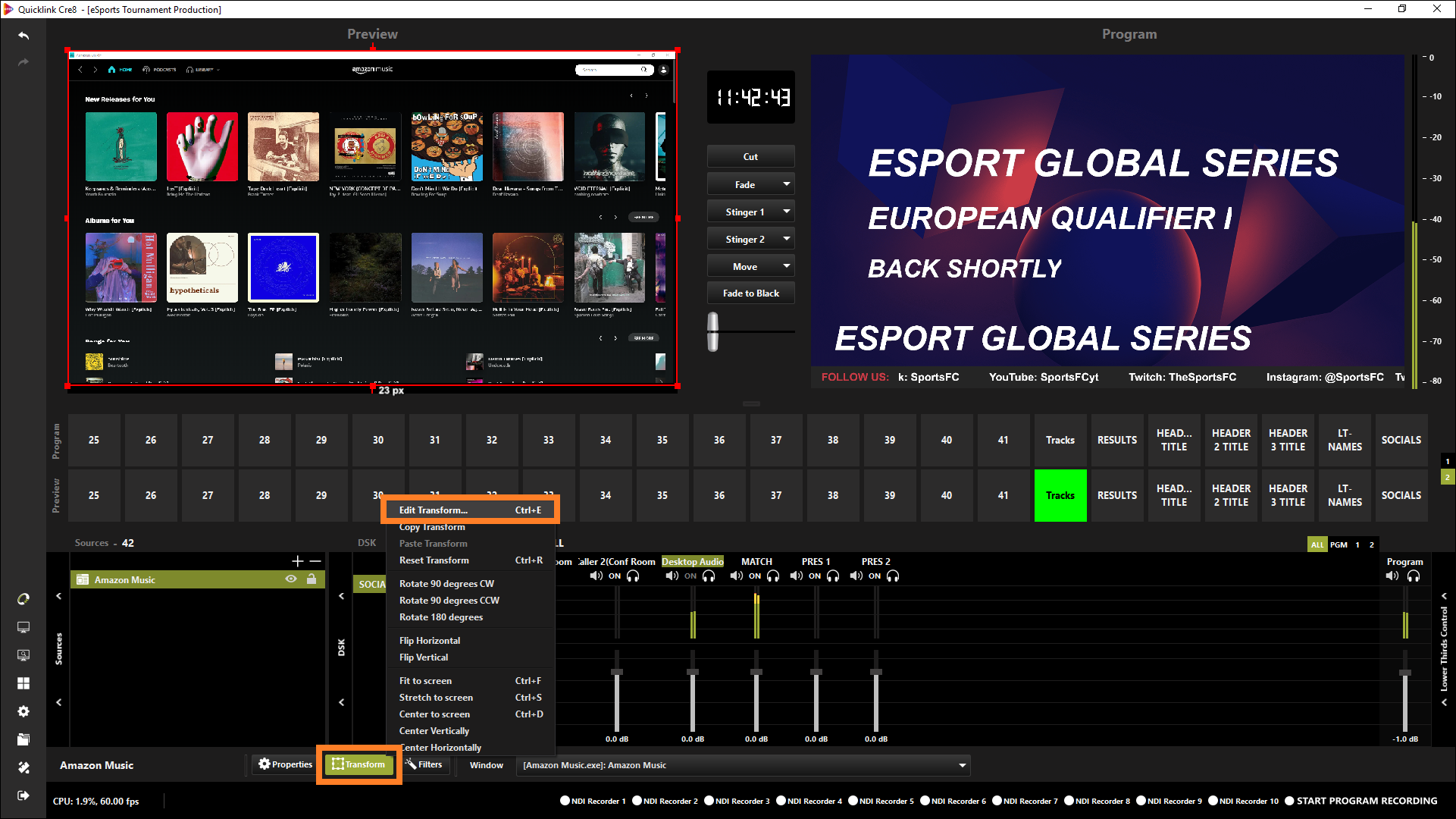Monitor Program output via headphones icon
Viewport: 1456px width, 819px height.
(1414, 576)
